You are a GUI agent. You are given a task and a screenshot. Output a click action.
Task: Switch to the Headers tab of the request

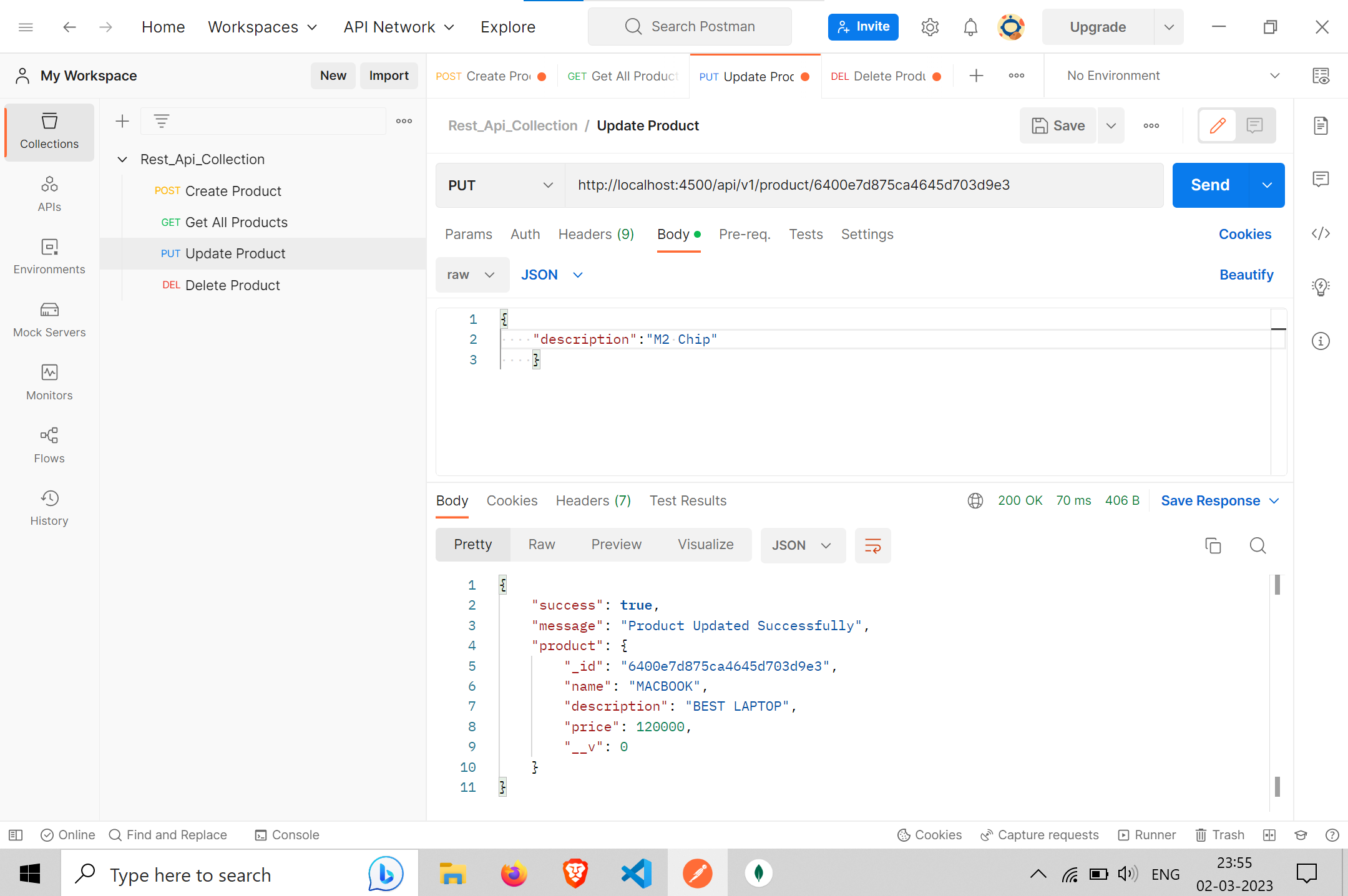[595, 234]
